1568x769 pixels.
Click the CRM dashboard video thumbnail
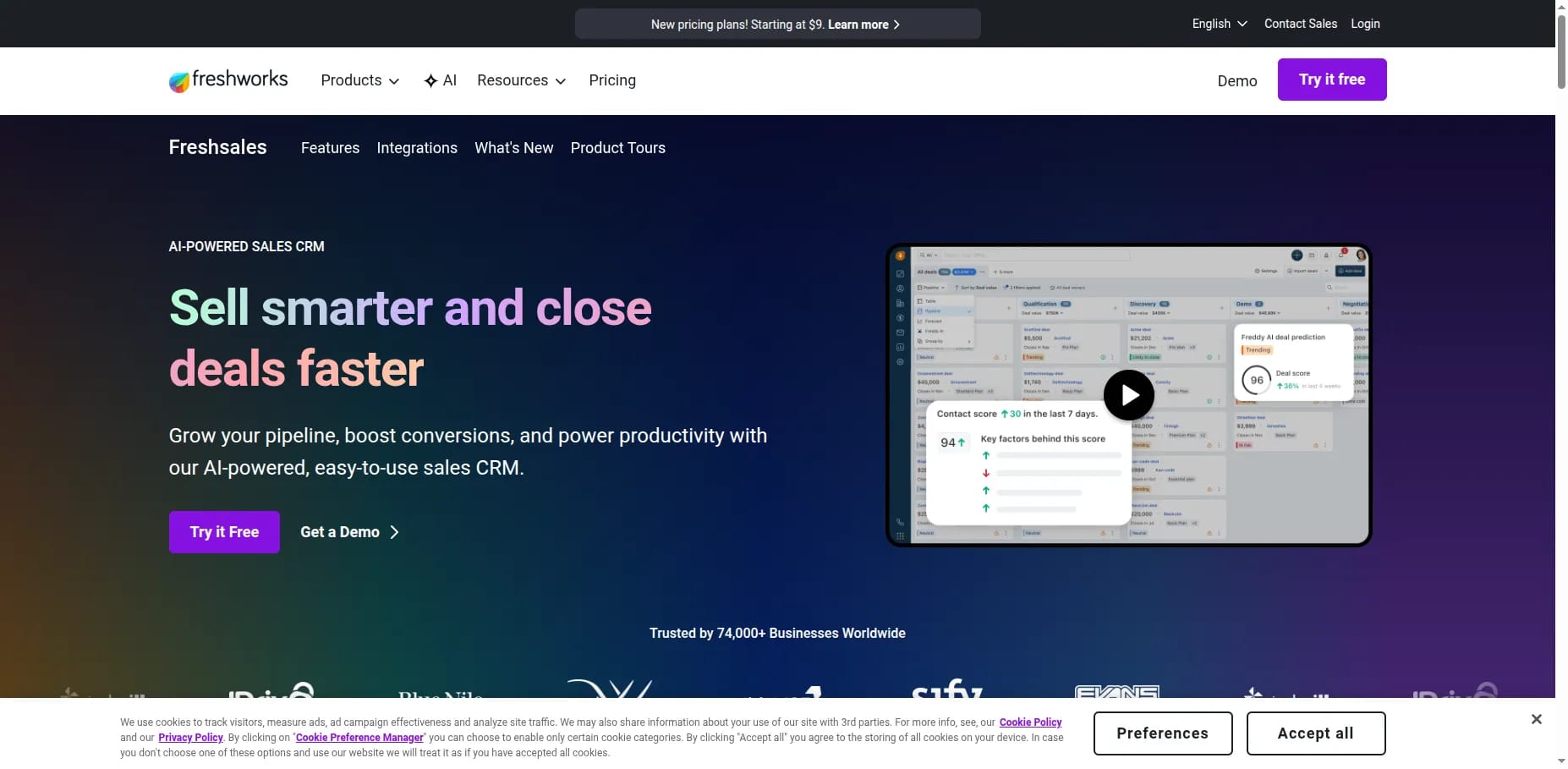(x=1128, y=395)
